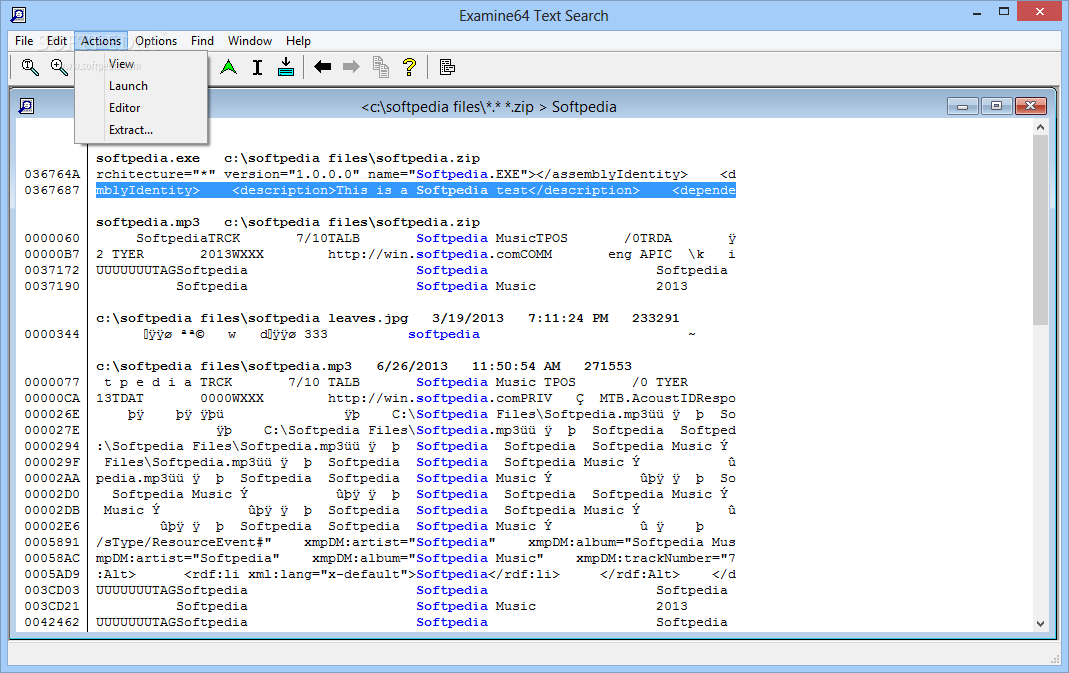Restore the search results child window
Image resolution: width=1069 pixels, height=673 pixels.
click(996, 106)
